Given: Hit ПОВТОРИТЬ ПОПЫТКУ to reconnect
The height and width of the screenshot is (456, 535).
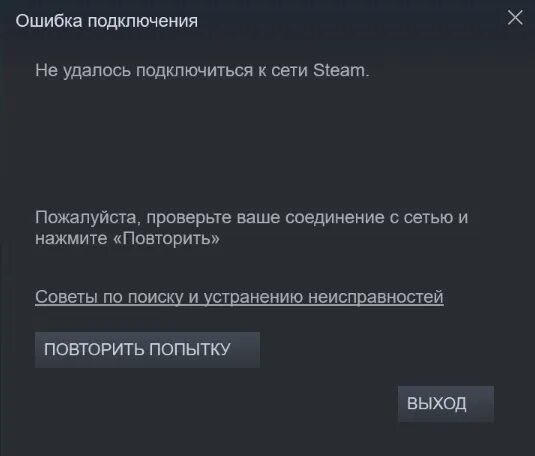Looking at the screenshot, I should [x=147, y=350].
